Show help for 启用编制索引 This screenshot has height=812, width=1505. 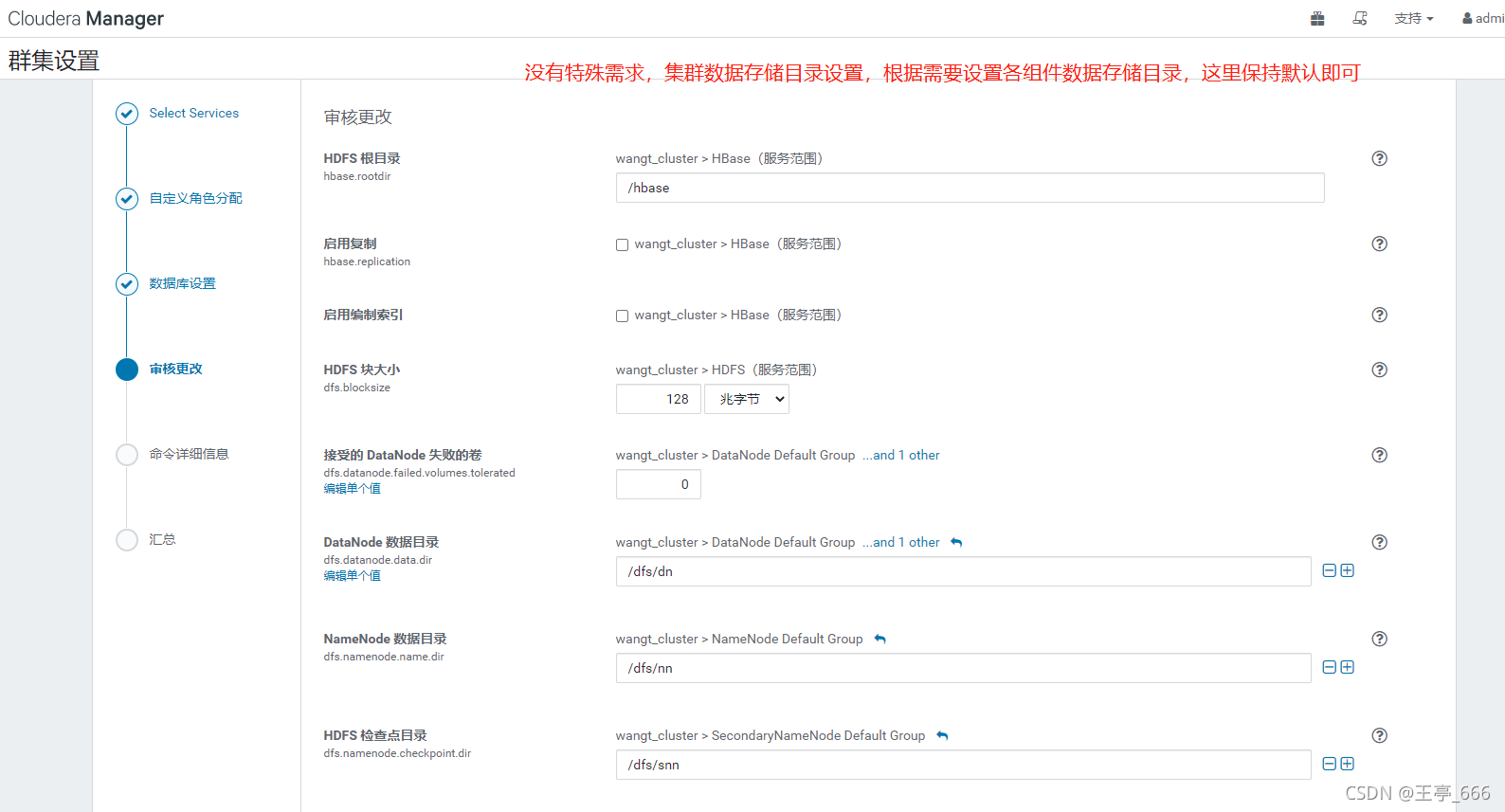pyautogui.click(x=1380, y=315)
